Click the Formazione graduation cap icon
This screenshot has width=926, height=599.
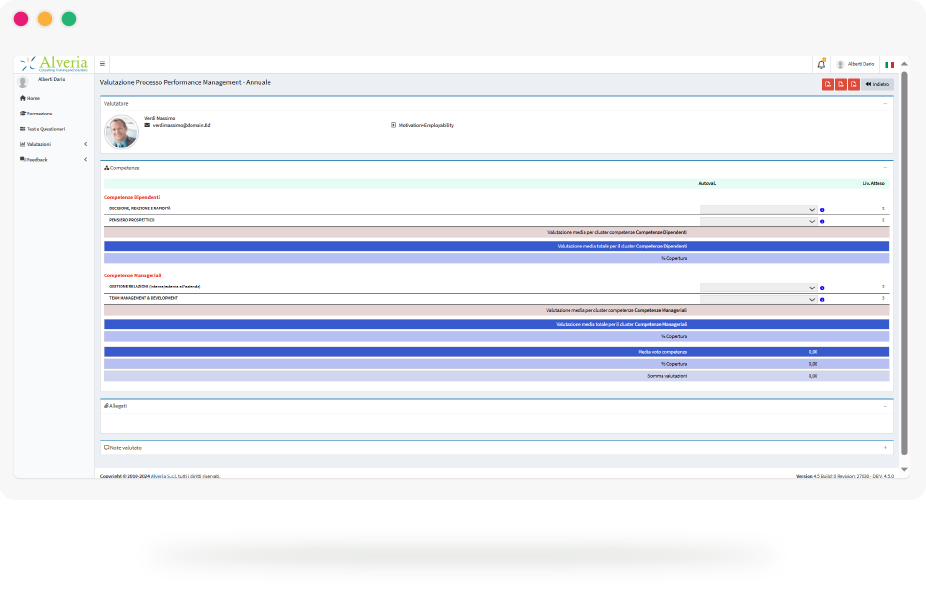(x=22, y=113)
